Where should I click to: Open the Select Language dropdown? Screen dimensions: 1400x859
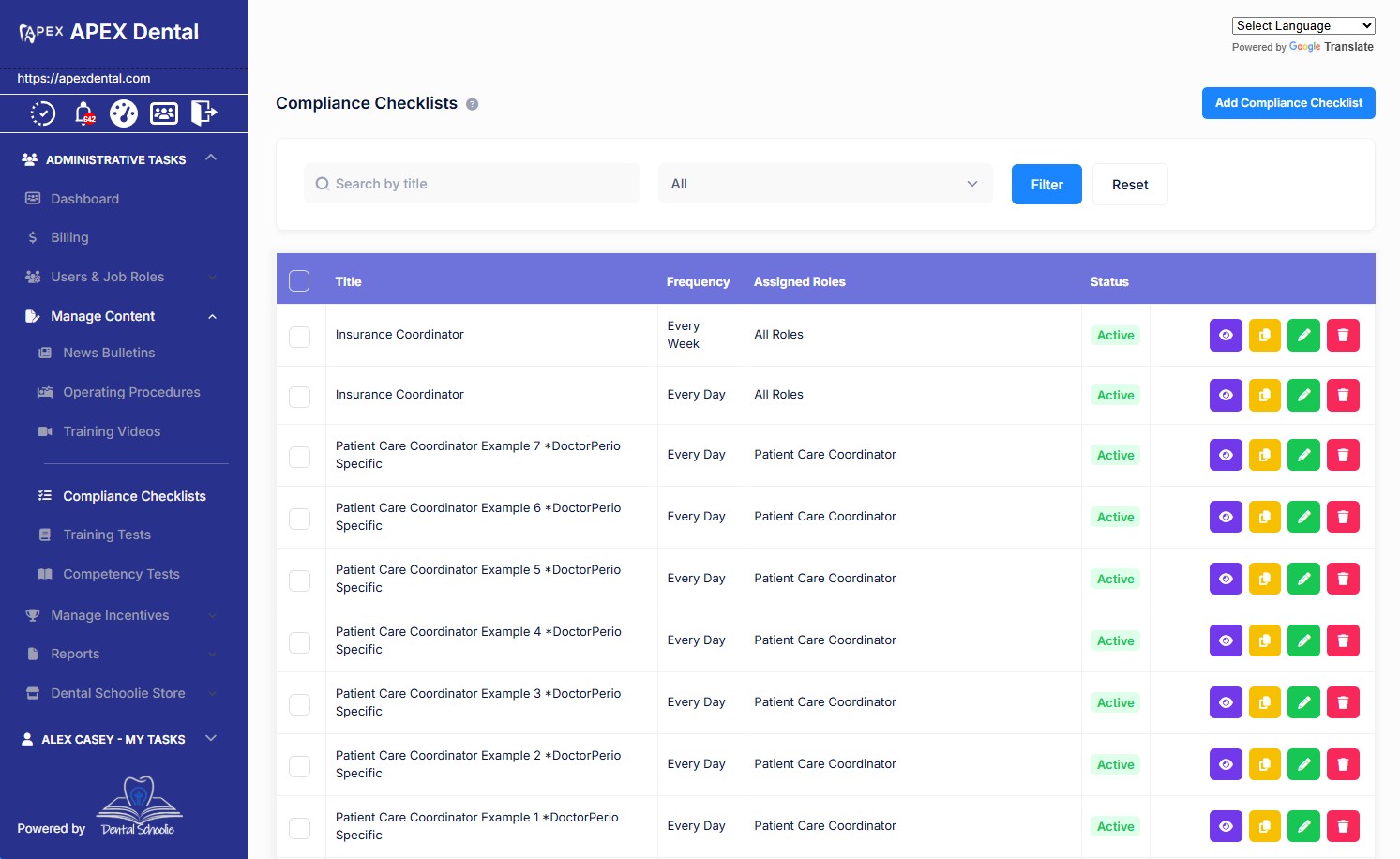pyautogui.click(x=1302, y=25)
